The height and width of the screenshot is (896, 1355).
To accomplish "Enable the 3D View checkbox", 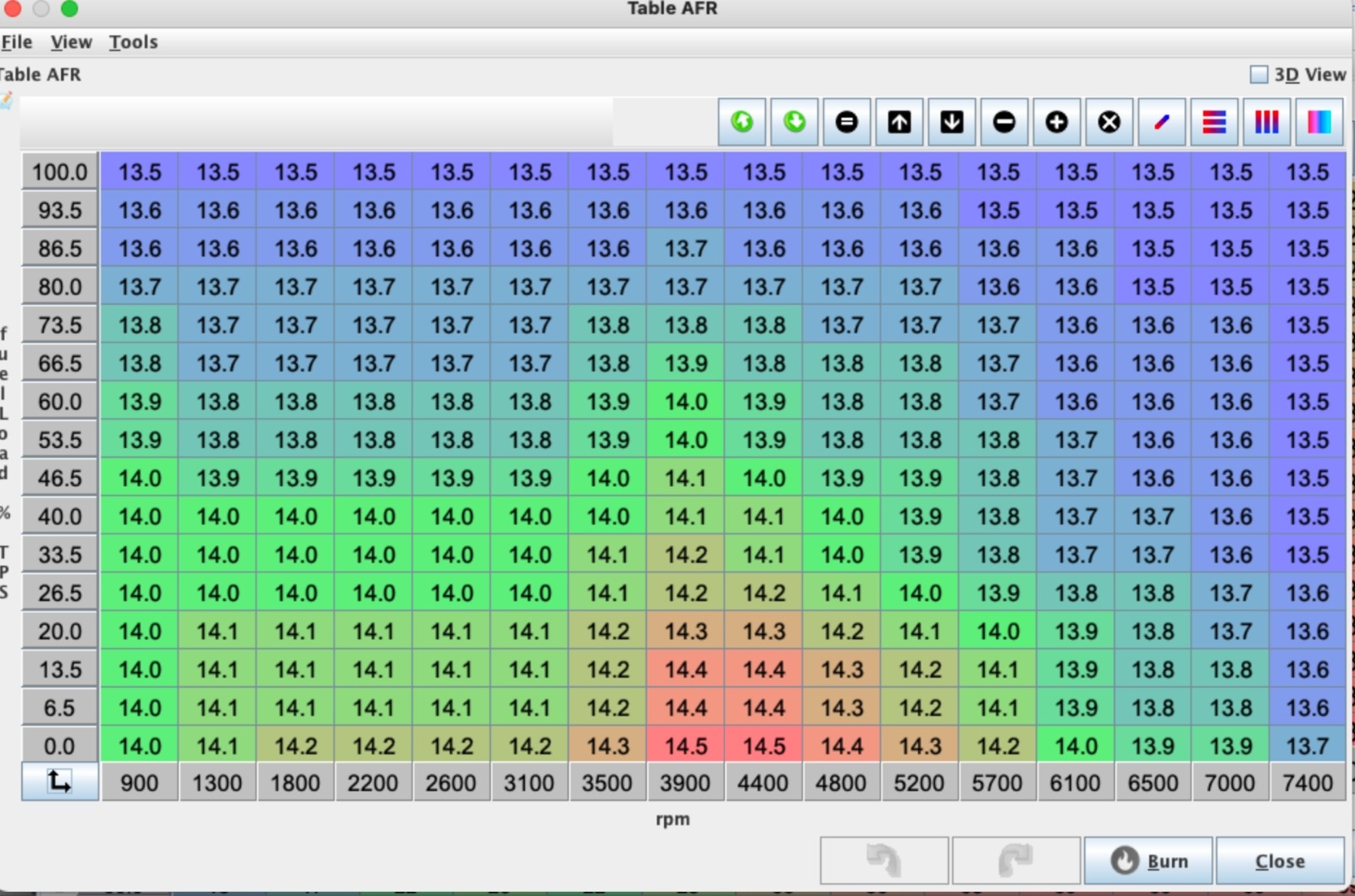I will click(1259, 75).
